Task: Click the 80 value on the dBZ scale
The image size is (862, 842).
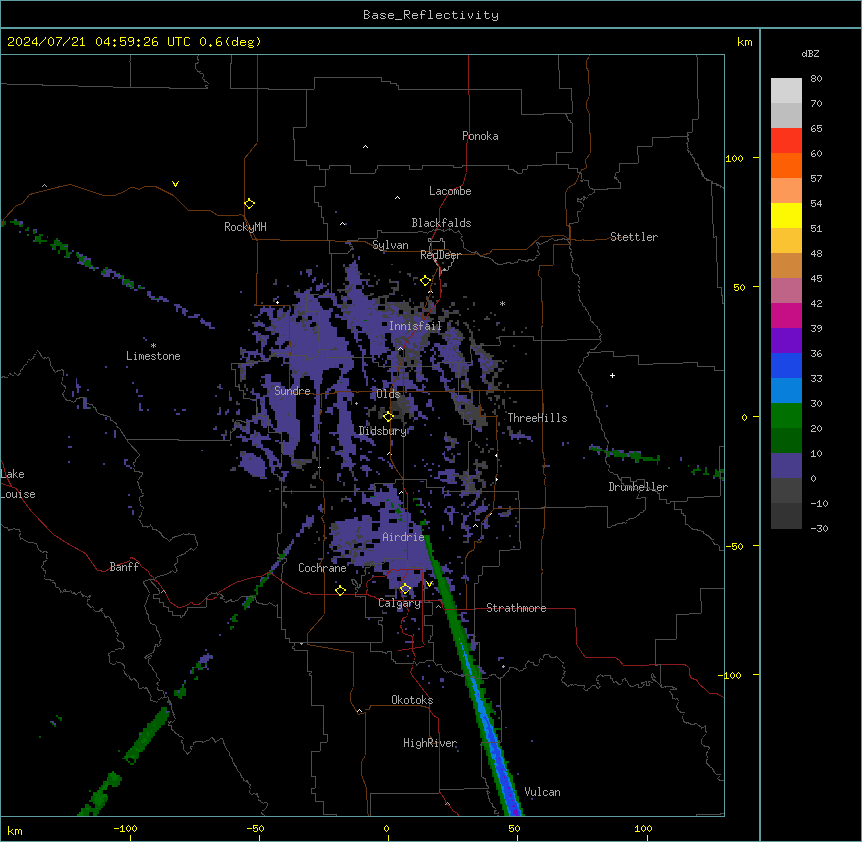Action: (x=816, y=79)
